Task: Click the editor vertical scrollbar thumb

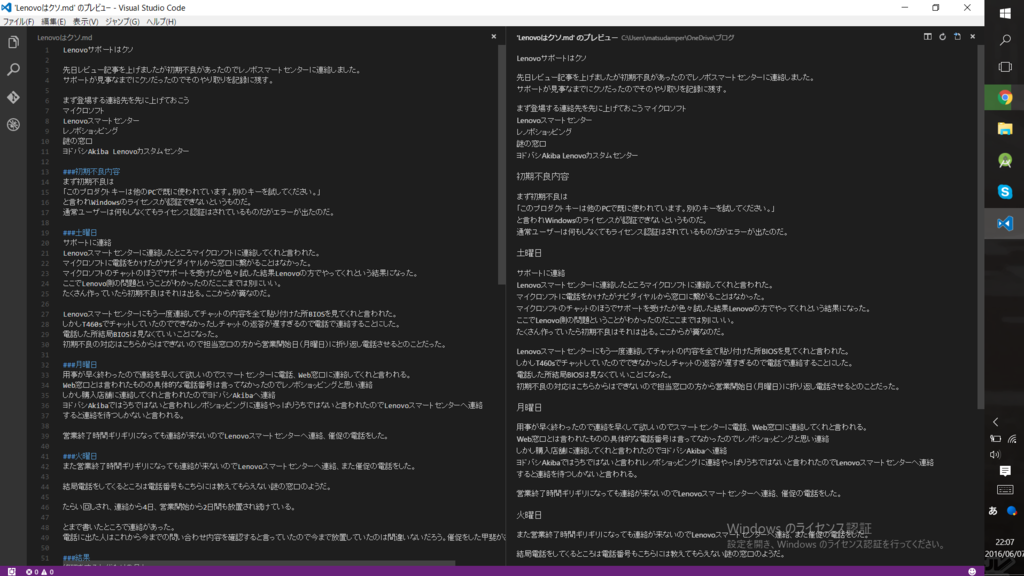Action: [x=502, y=165]
